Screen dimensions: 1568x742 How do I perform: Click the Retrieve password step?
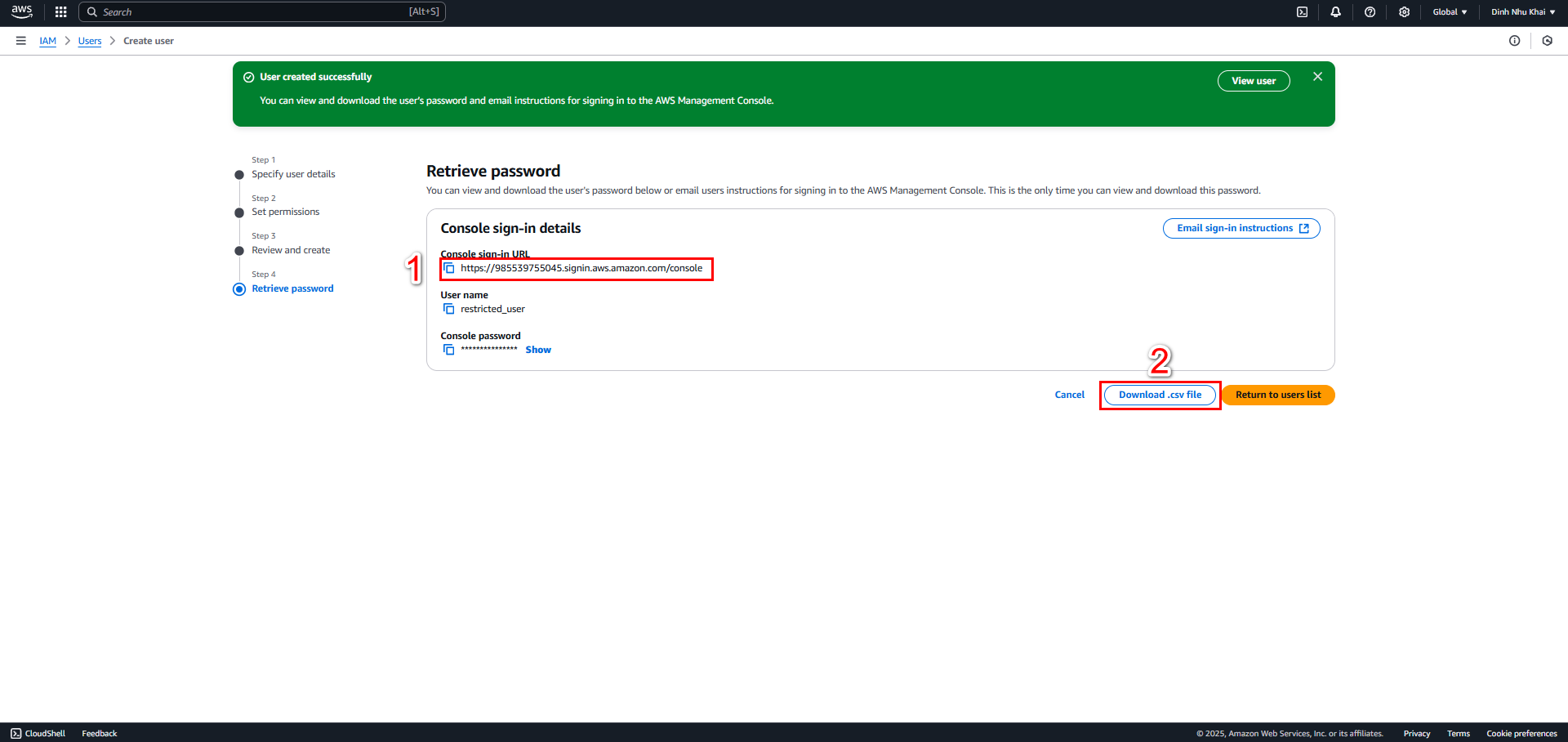292,289
